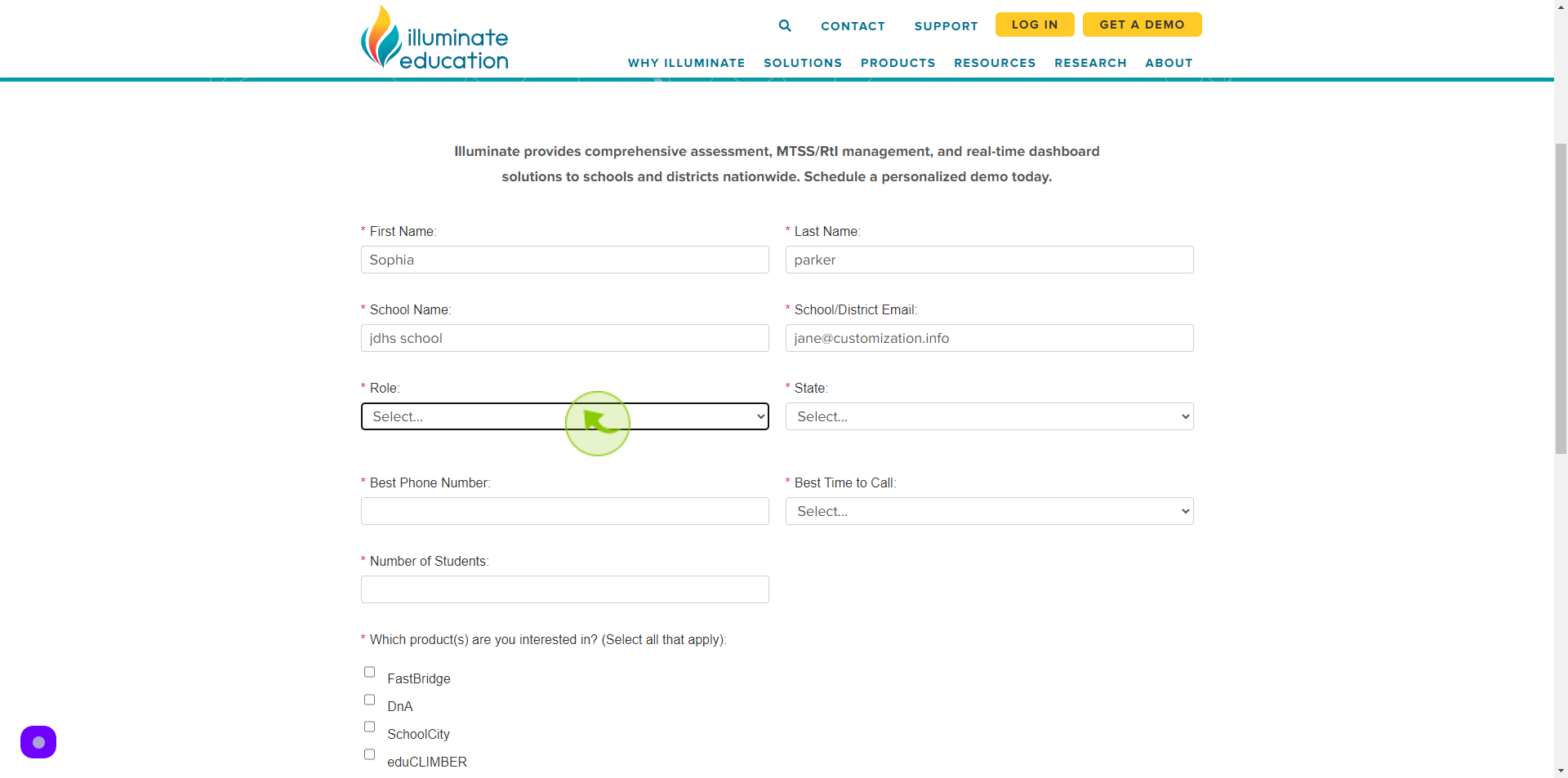Click the scrollbar down arrow

click(x=1561, y=771)
